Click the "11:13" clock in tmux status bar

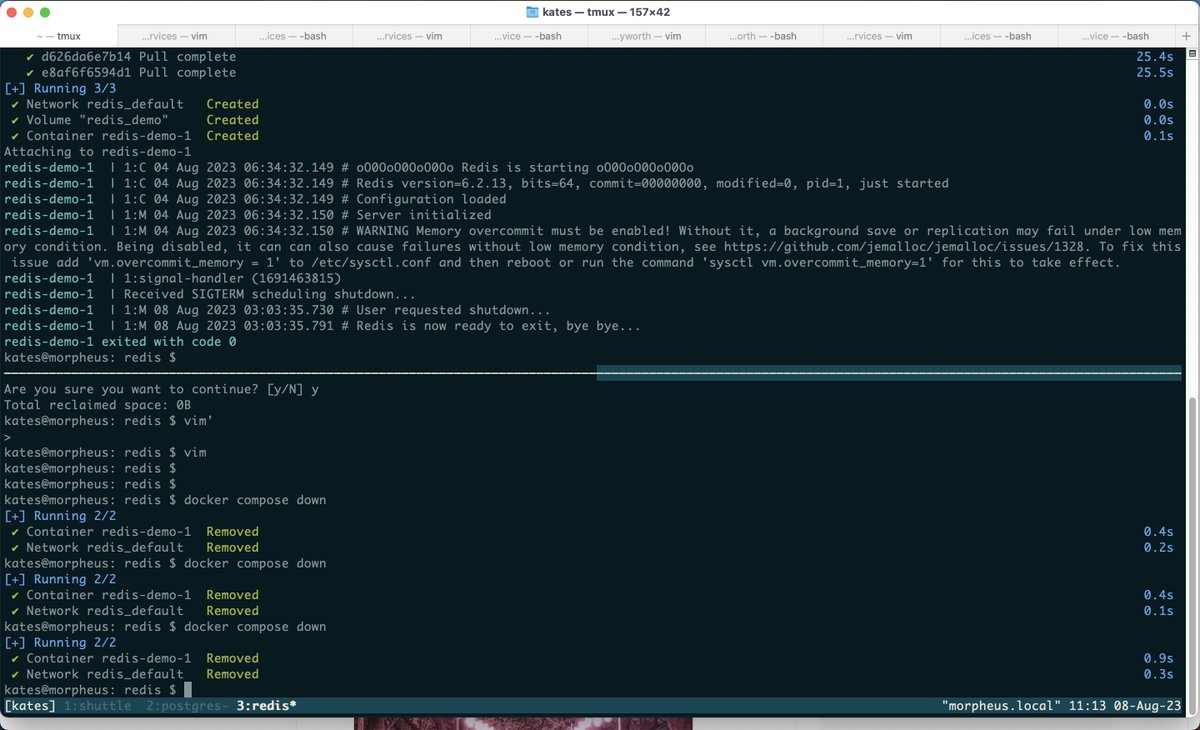[x=1088, y=706]
